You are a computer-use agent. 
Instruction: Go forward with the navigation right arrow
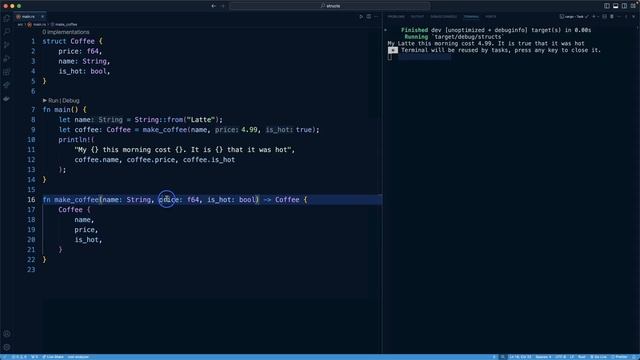(x=223, y=6)
